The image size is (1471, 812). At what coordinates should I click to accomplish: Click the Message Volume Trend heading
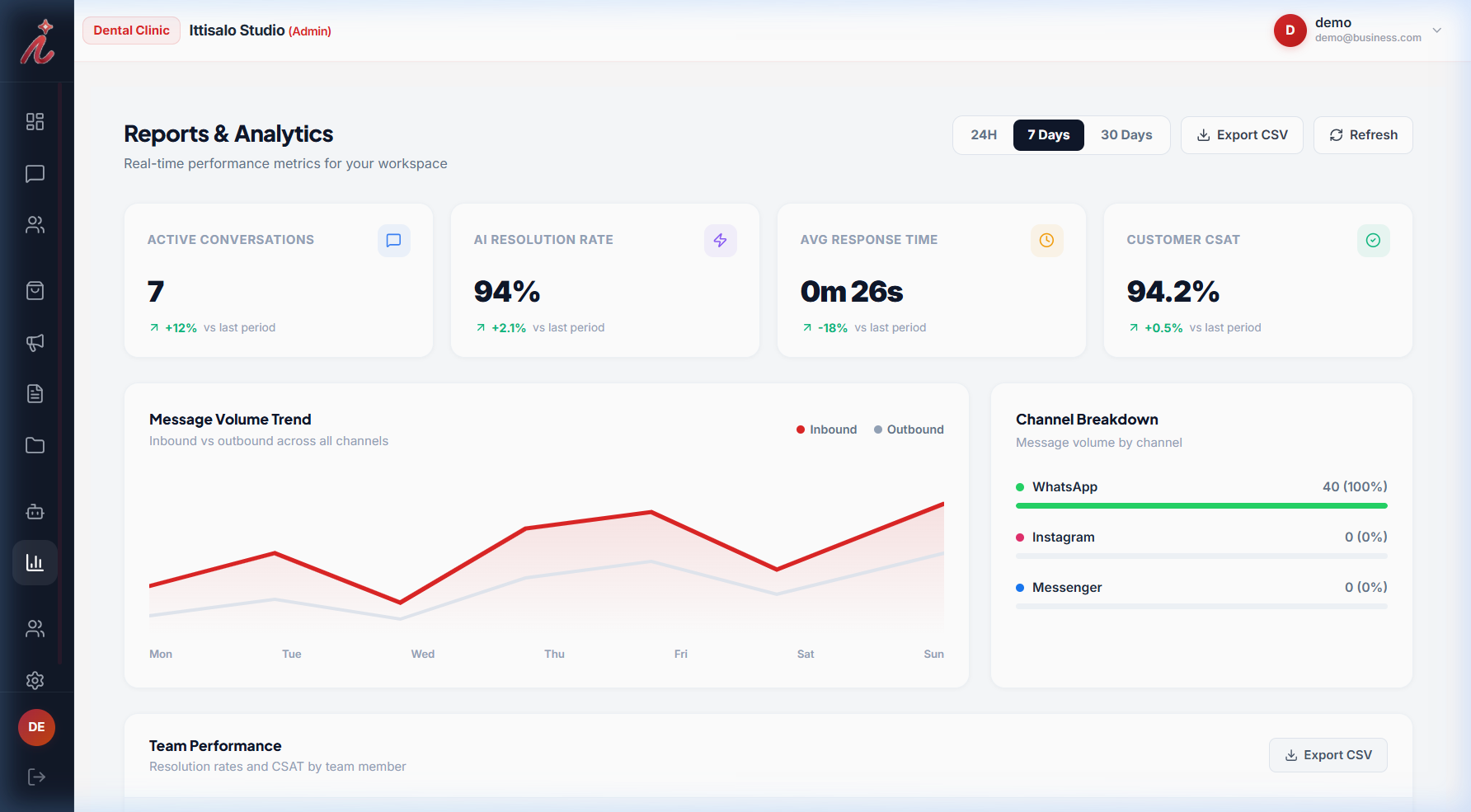pyautogui.click(x=230, y=420)
